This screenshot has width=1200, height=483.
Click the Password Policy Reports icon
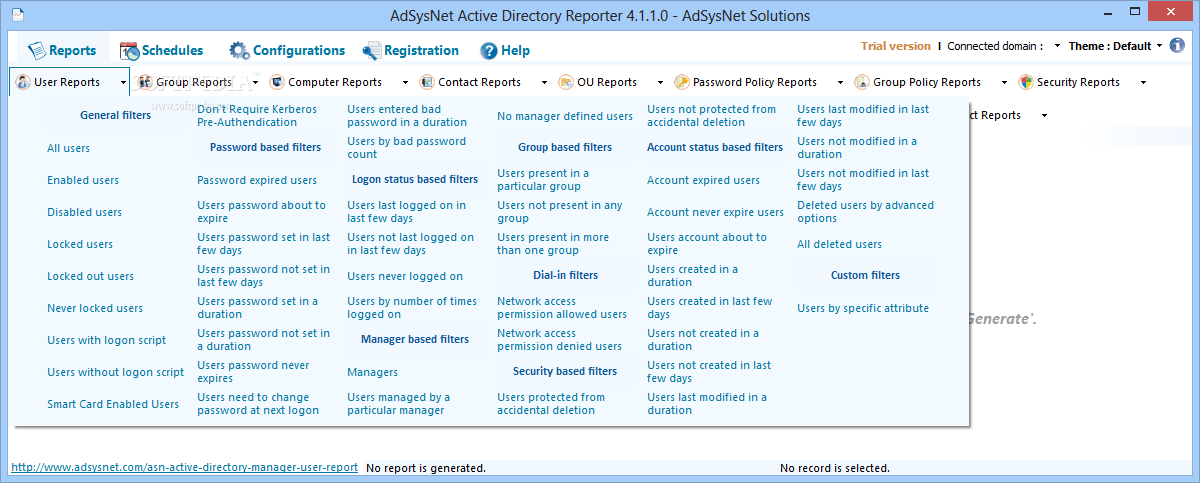tap(681, 82)
